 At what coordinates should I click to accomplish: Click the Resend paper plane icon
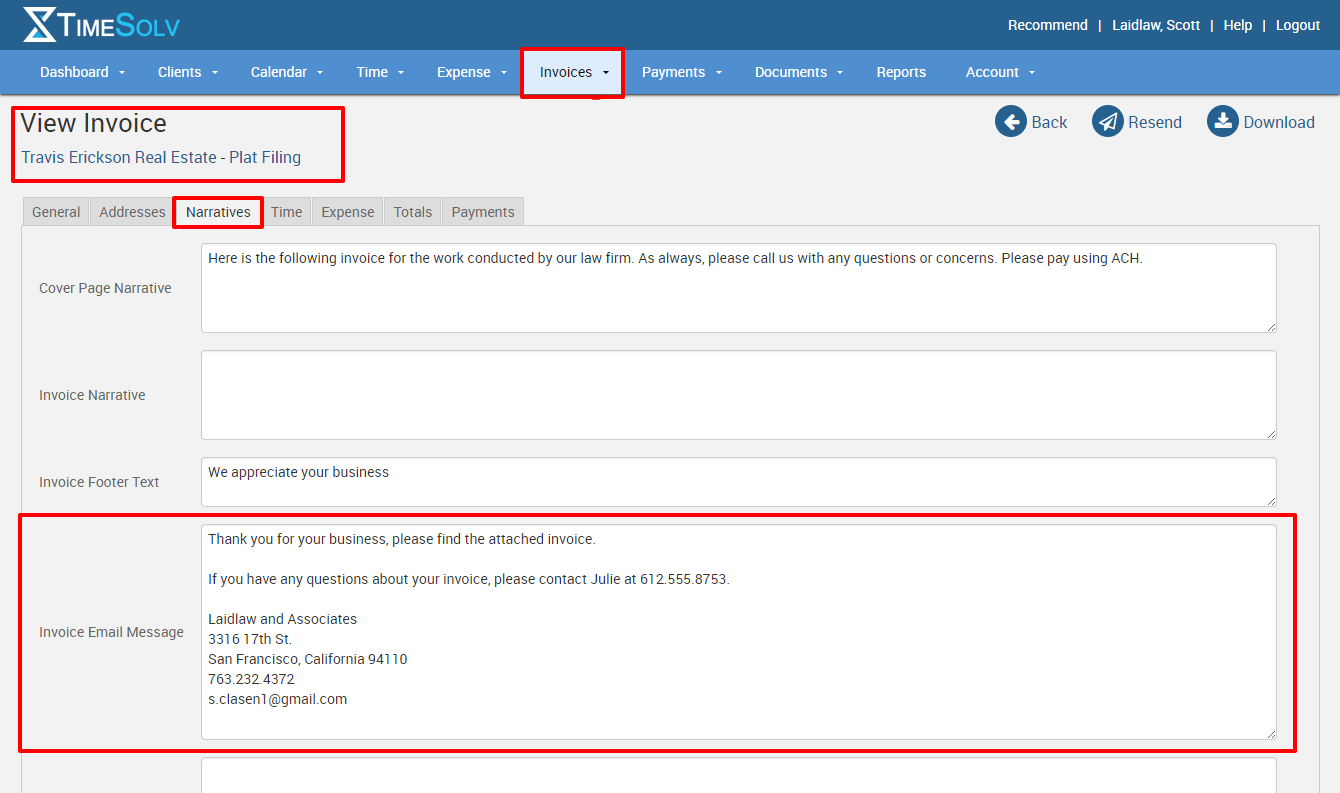coord(1108,122)
